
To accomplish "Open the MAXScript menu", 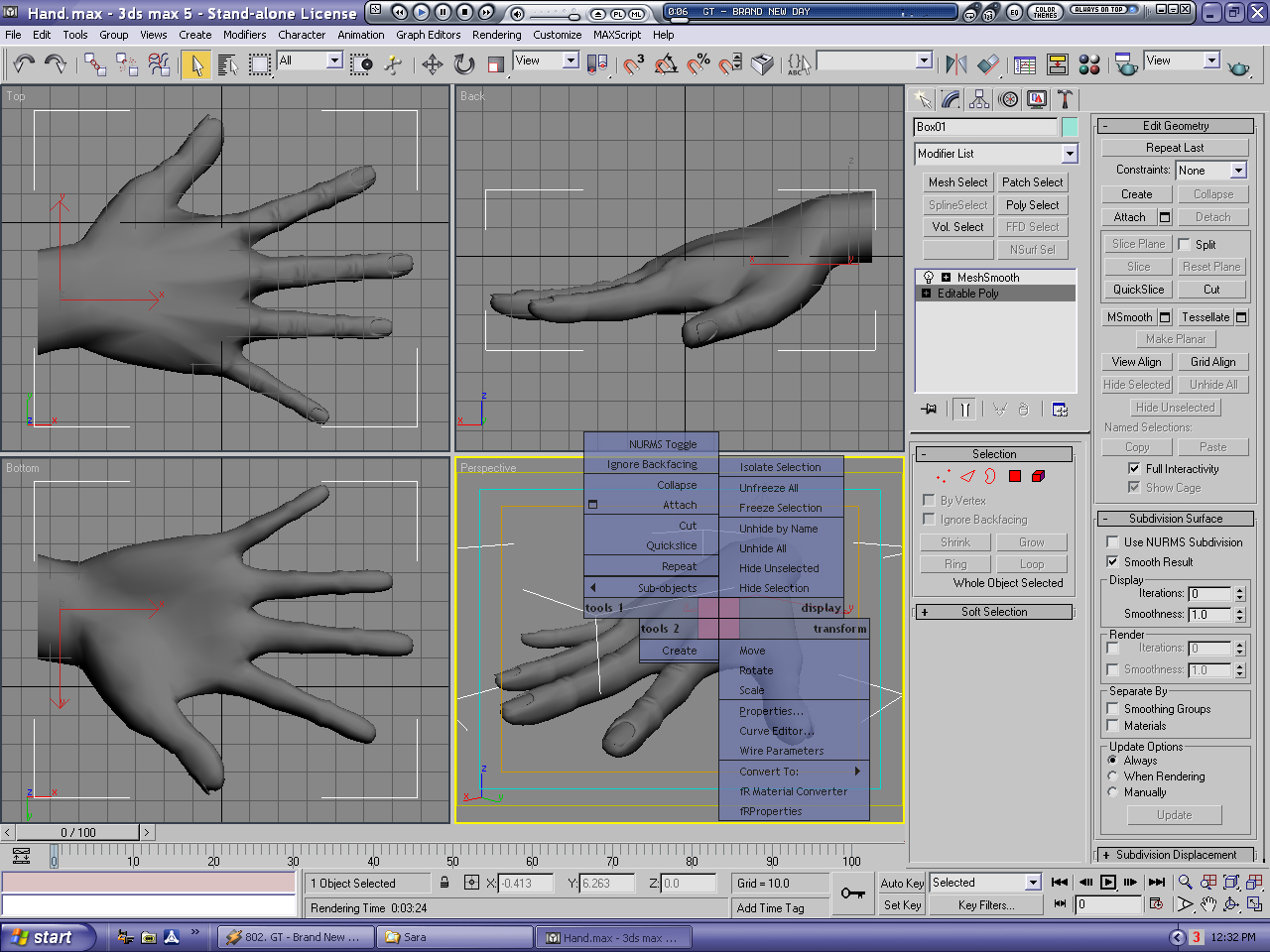I will [x=617, y=35].
